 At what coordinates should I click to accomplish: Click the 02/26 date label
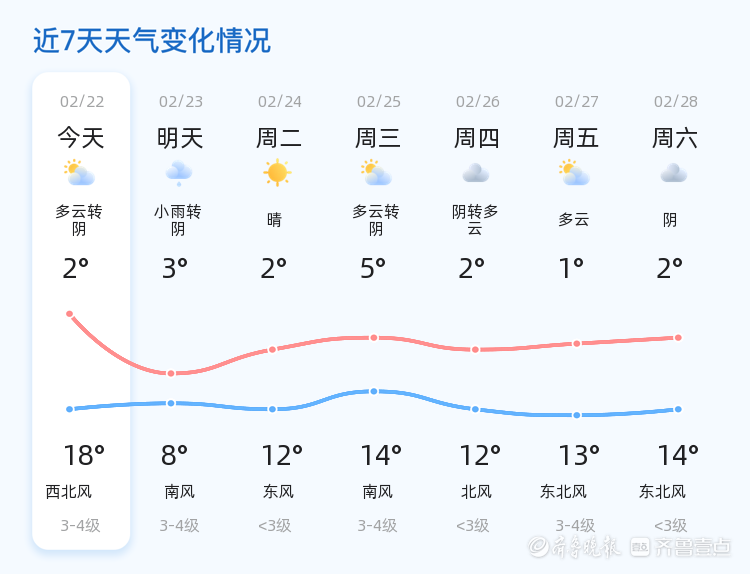(477, 102)
